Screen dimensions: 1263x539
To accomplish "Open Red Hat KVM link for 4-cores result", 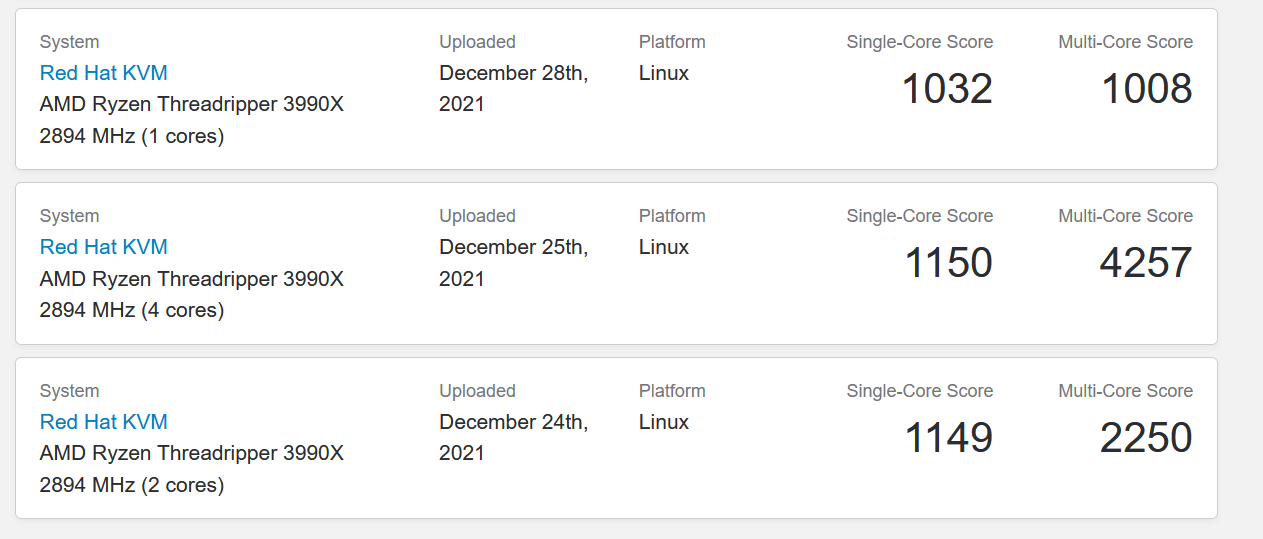I will tap(103, 247).
